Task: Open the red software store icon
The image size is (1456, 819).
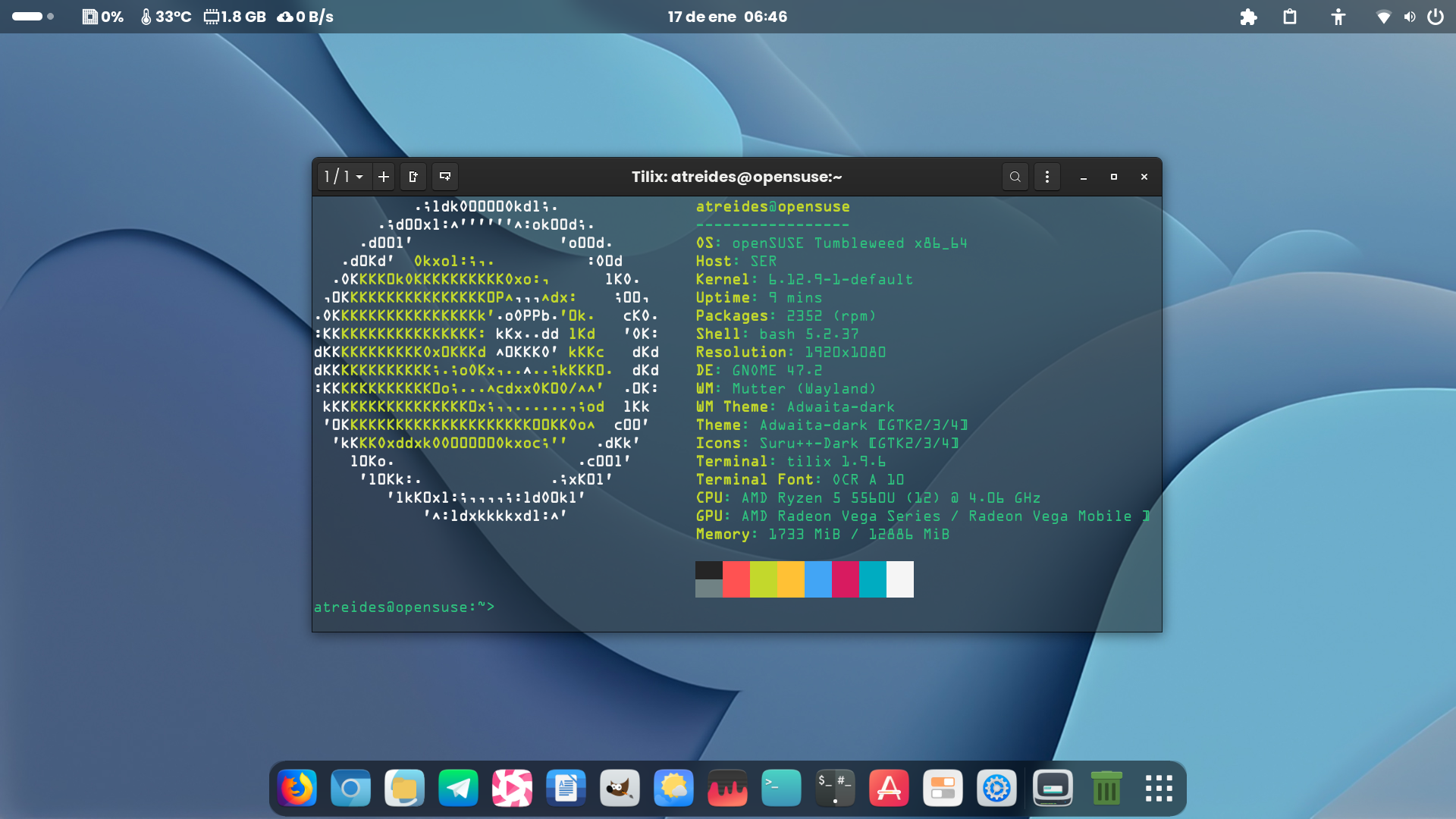Action: [x=889, y=789]
